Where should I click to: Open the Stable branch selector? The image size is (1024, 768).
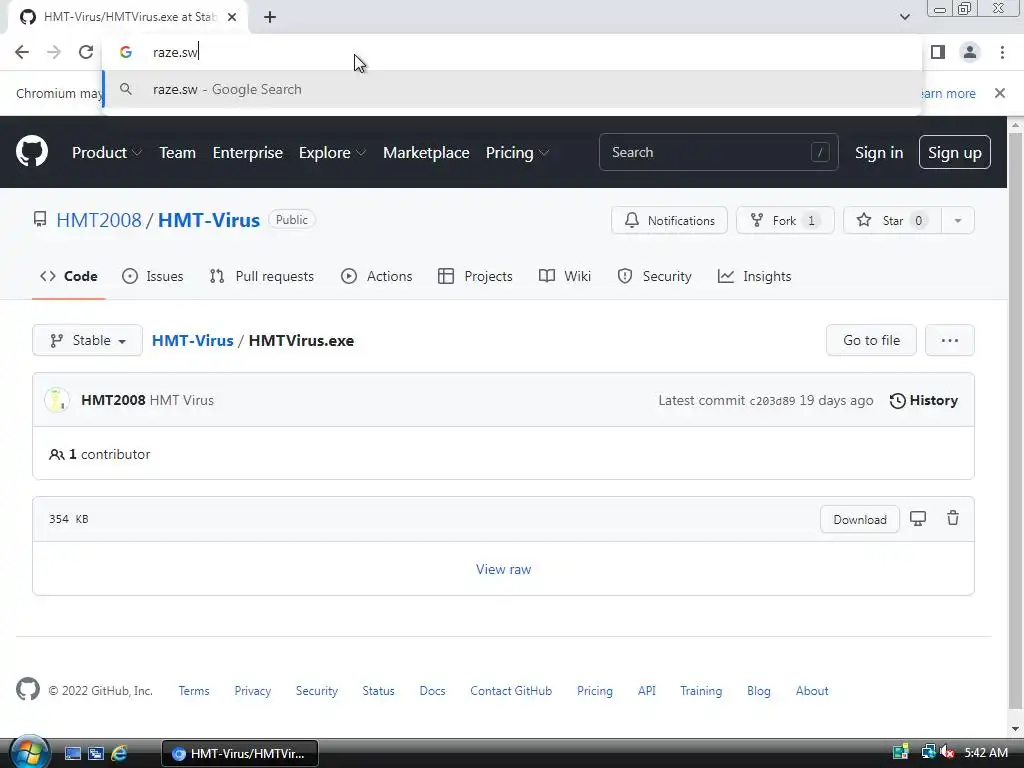(88, 340)
